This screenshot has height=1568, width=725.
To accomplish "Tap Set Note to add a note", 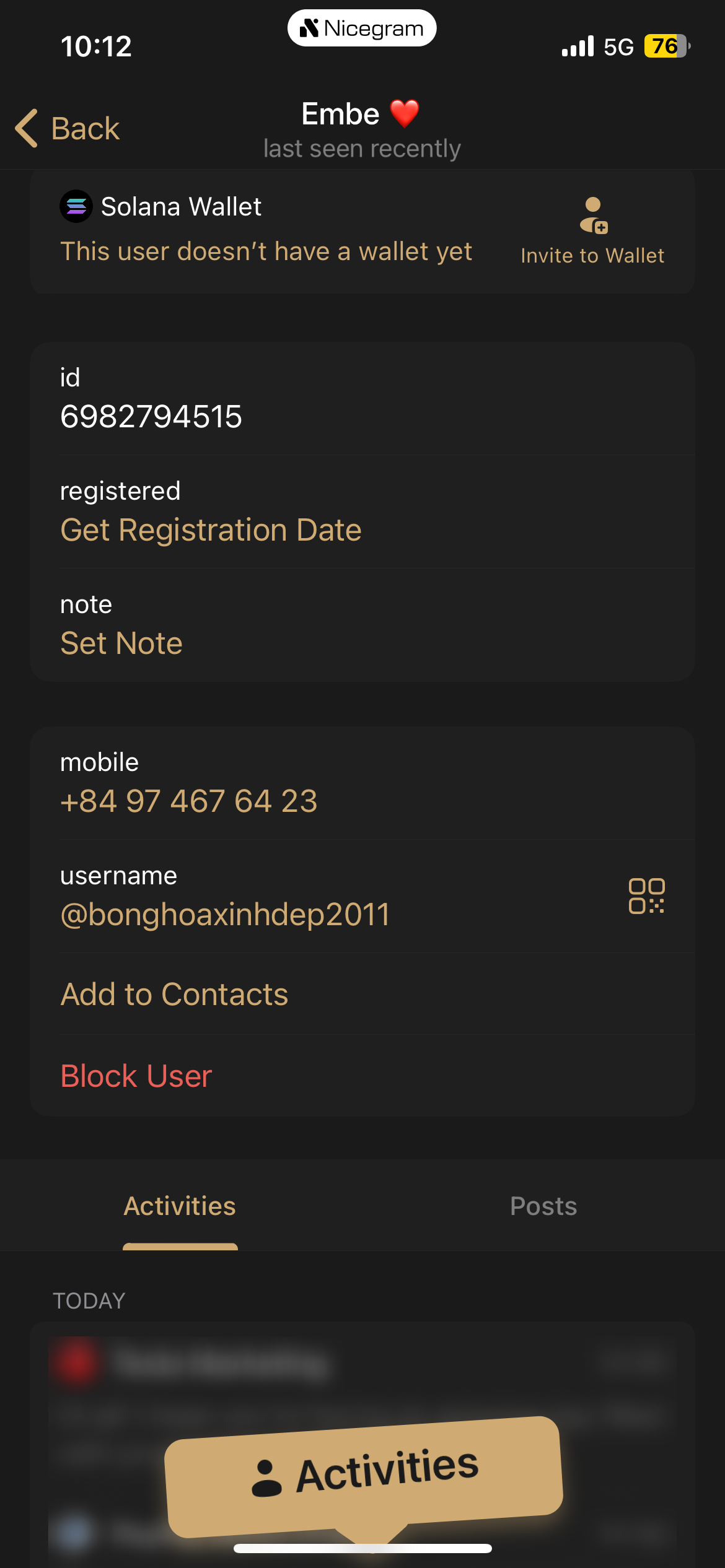I will [x=121, y=643].
